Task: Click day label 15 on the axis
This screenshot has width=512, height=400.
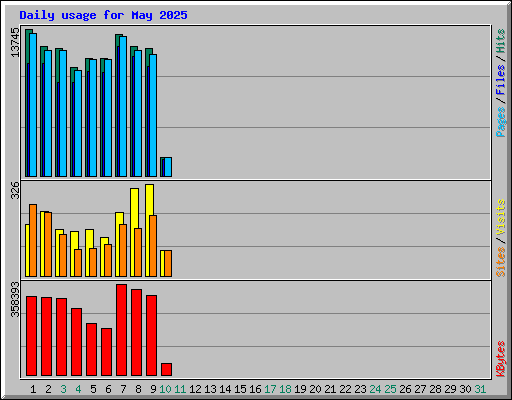Action: point(240,389)
